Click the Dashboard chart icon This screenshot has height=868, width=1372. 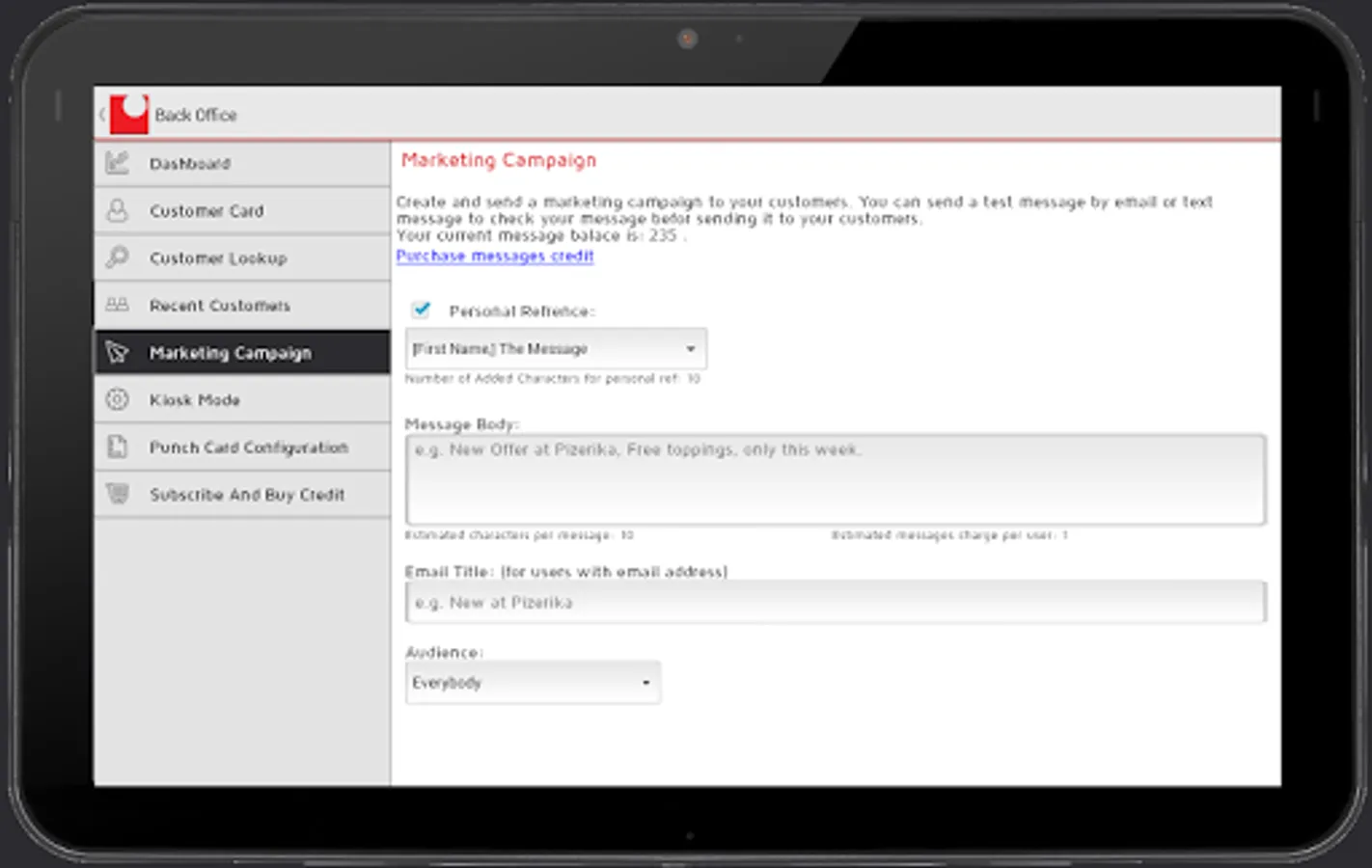coord(117,163)
